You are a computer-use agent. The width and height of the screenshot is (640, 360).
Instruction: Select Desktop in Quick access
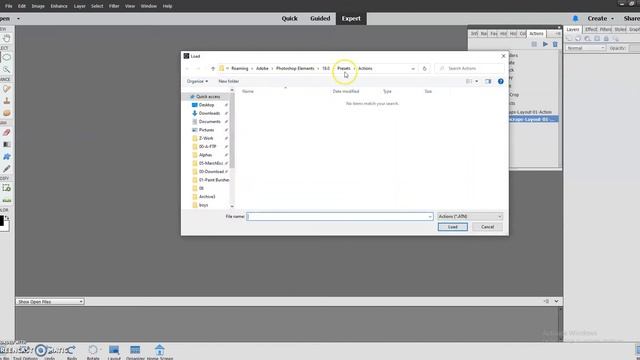point(207,105)
